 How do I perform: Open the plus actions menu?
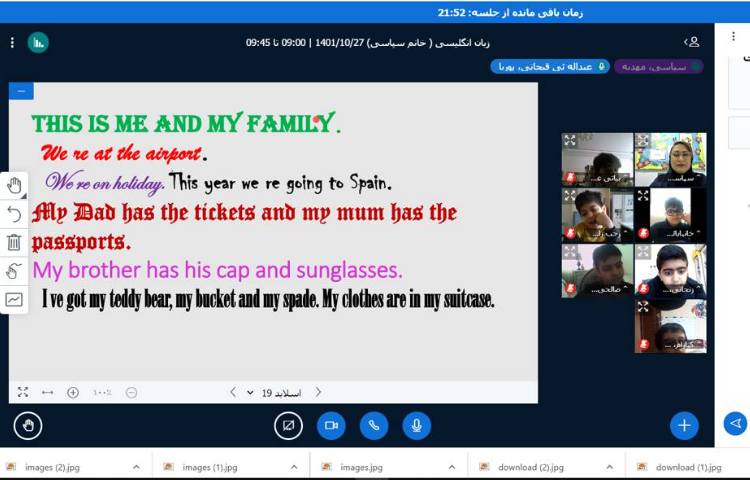tap(684, 425)
